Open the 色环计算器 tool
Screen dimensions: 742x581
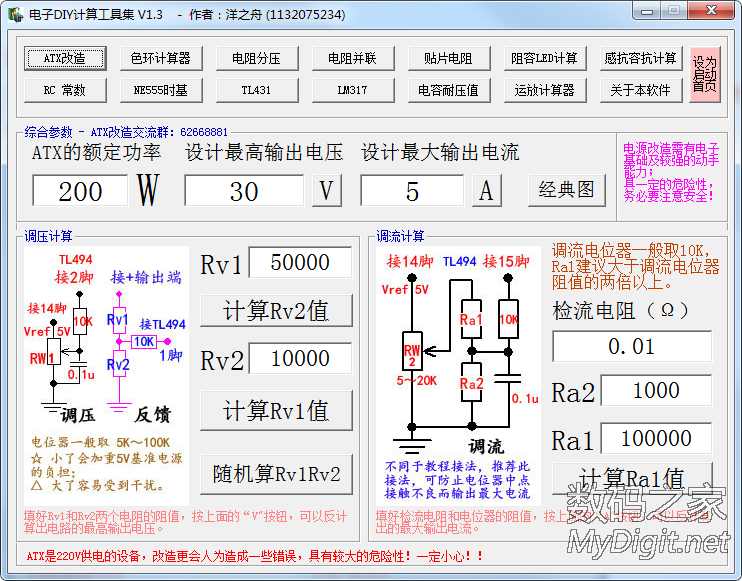[x=161, y=58]
